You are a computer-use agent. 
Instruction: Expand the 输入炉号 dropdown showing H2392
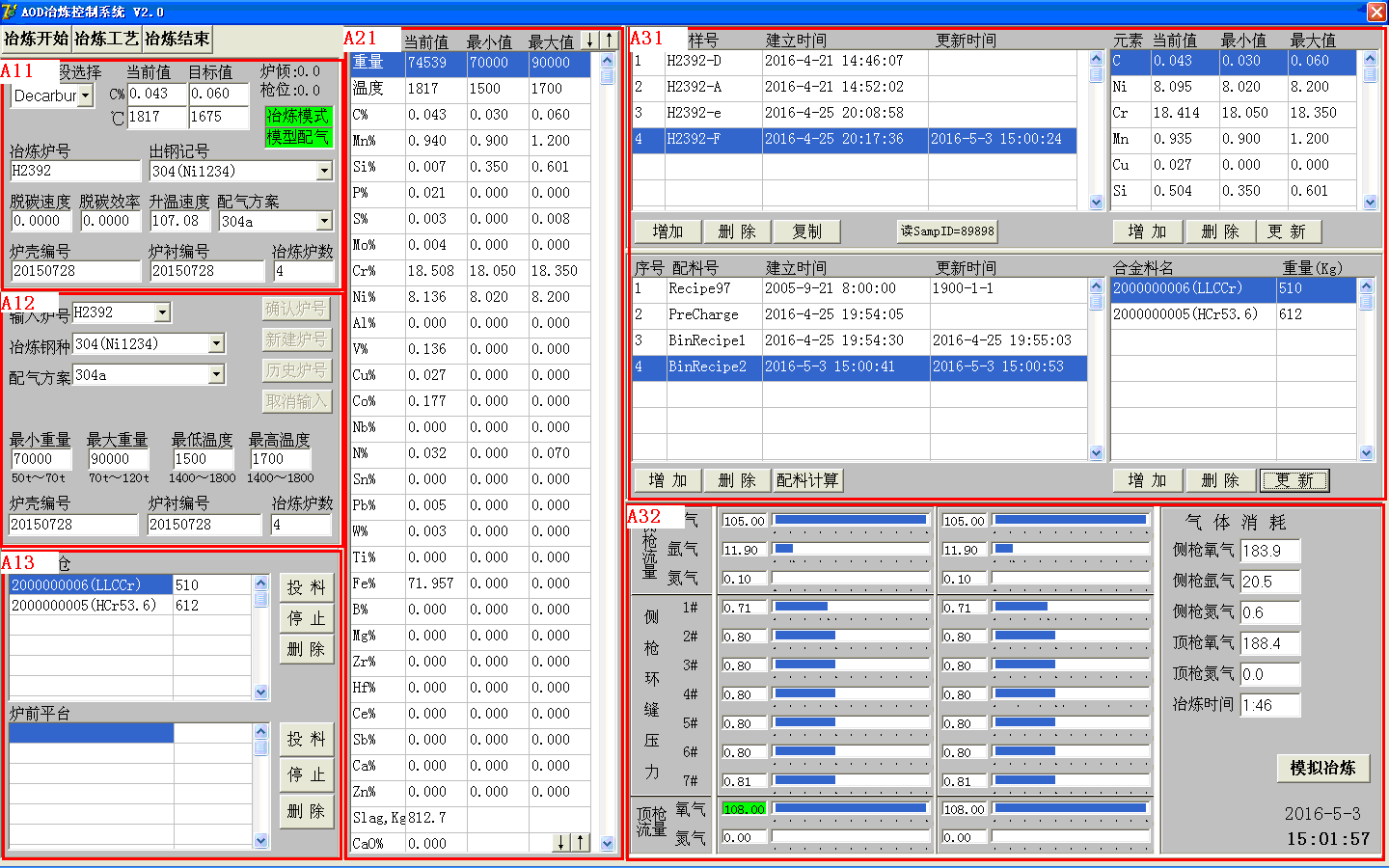pos(162,312)
